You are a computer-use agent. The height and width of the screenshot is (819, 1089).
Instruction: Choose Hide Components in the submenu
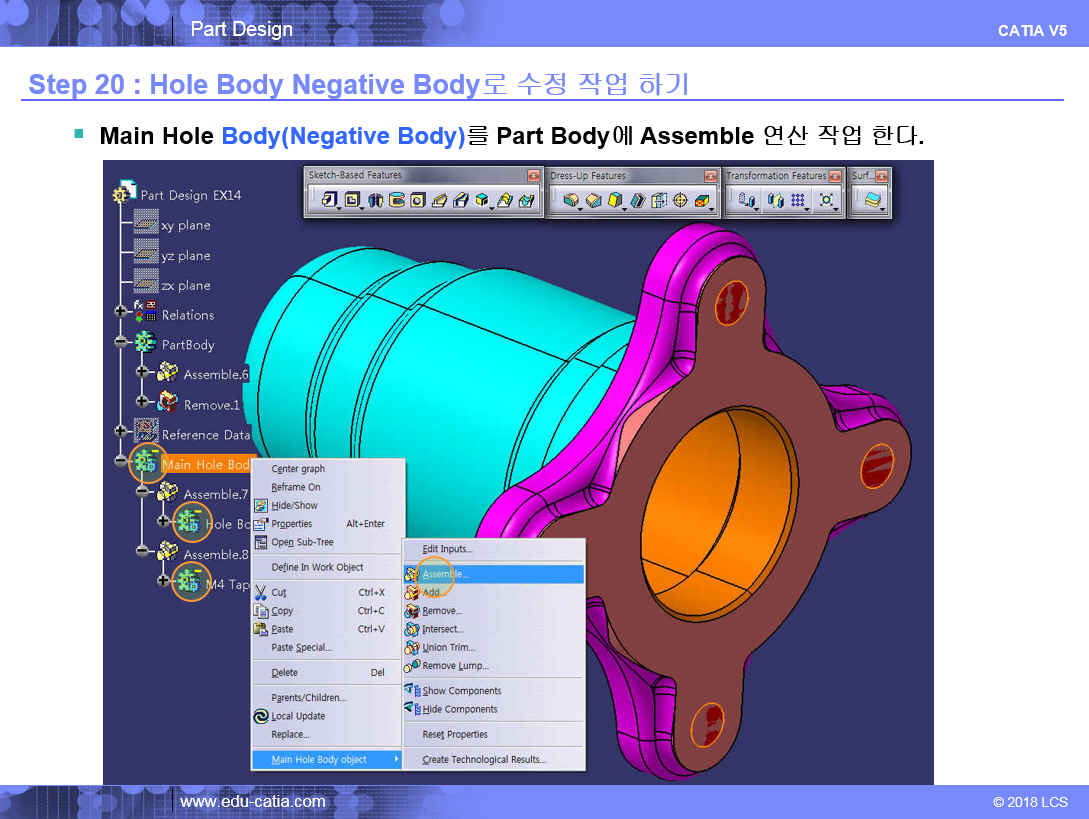coord(459,709)
